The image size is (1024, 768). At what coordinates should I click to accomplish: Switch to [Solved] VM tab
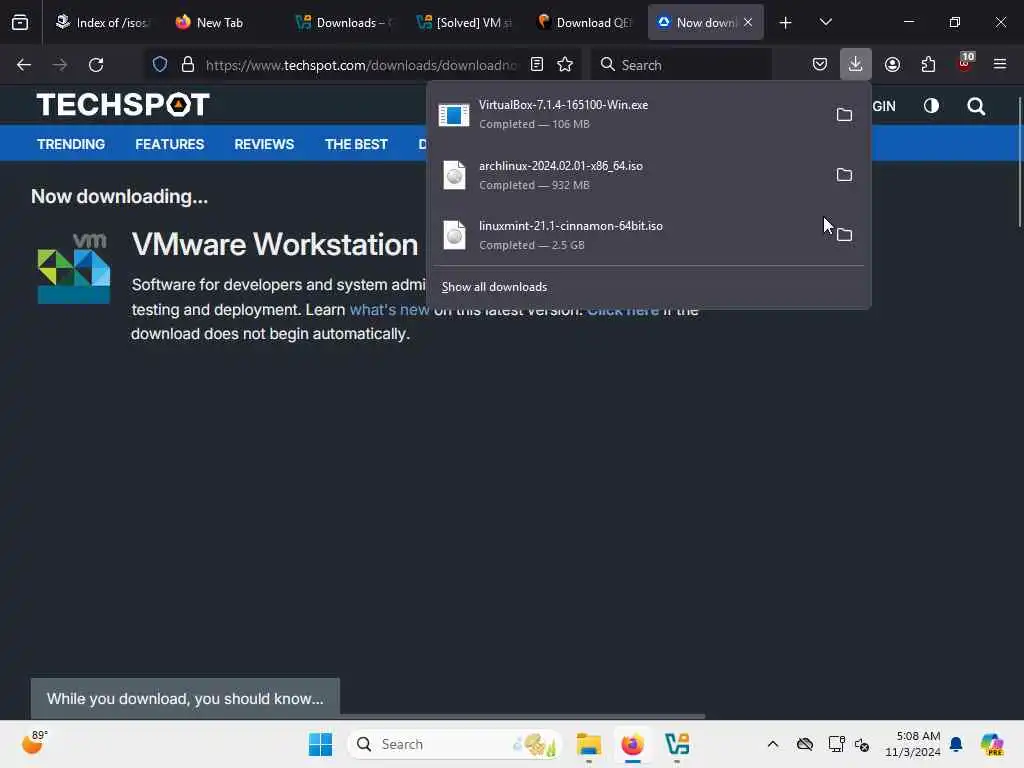click(x=464, y=22)
